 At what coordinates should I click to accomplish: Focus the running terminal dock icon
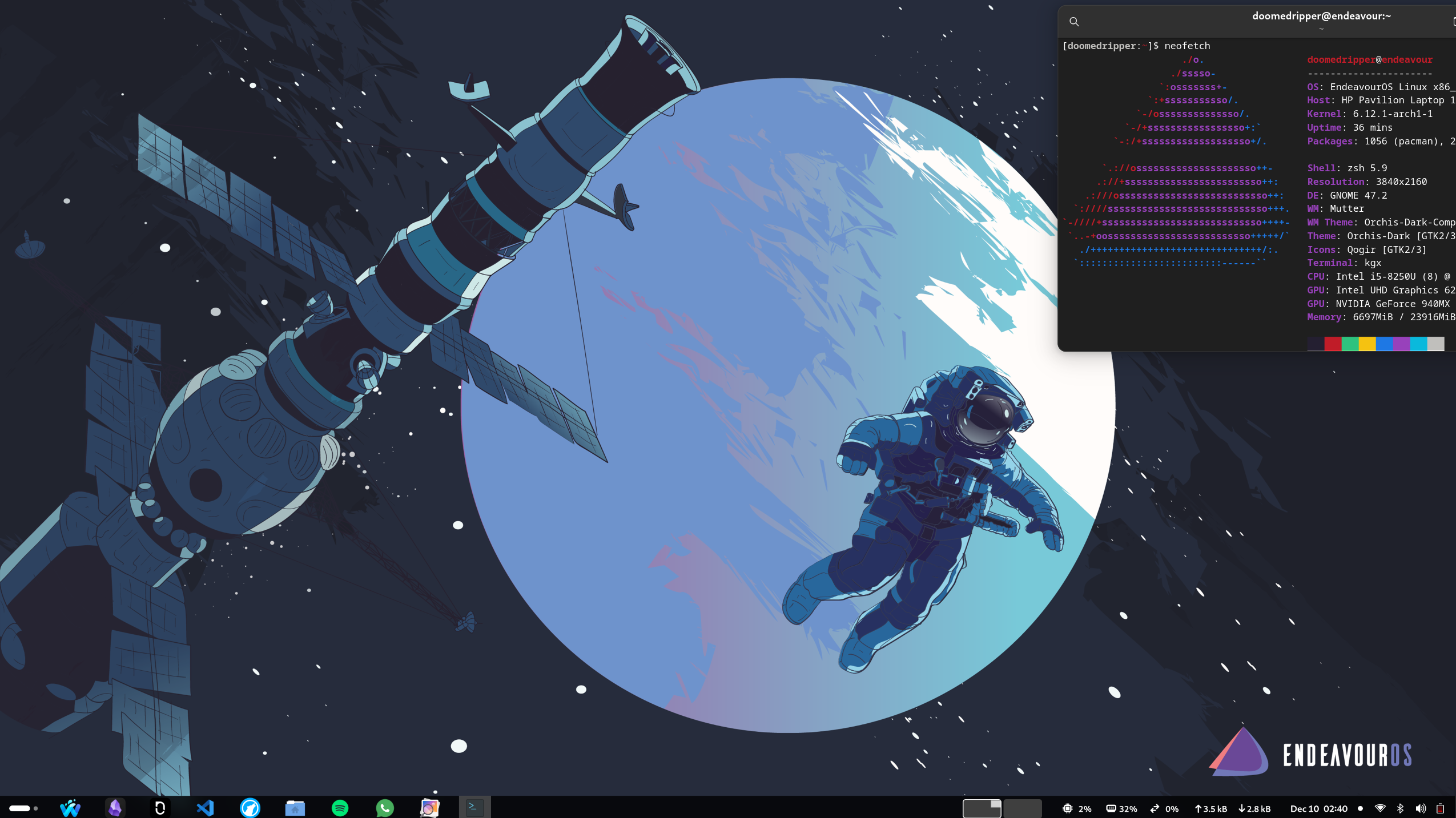pos(474,807)
